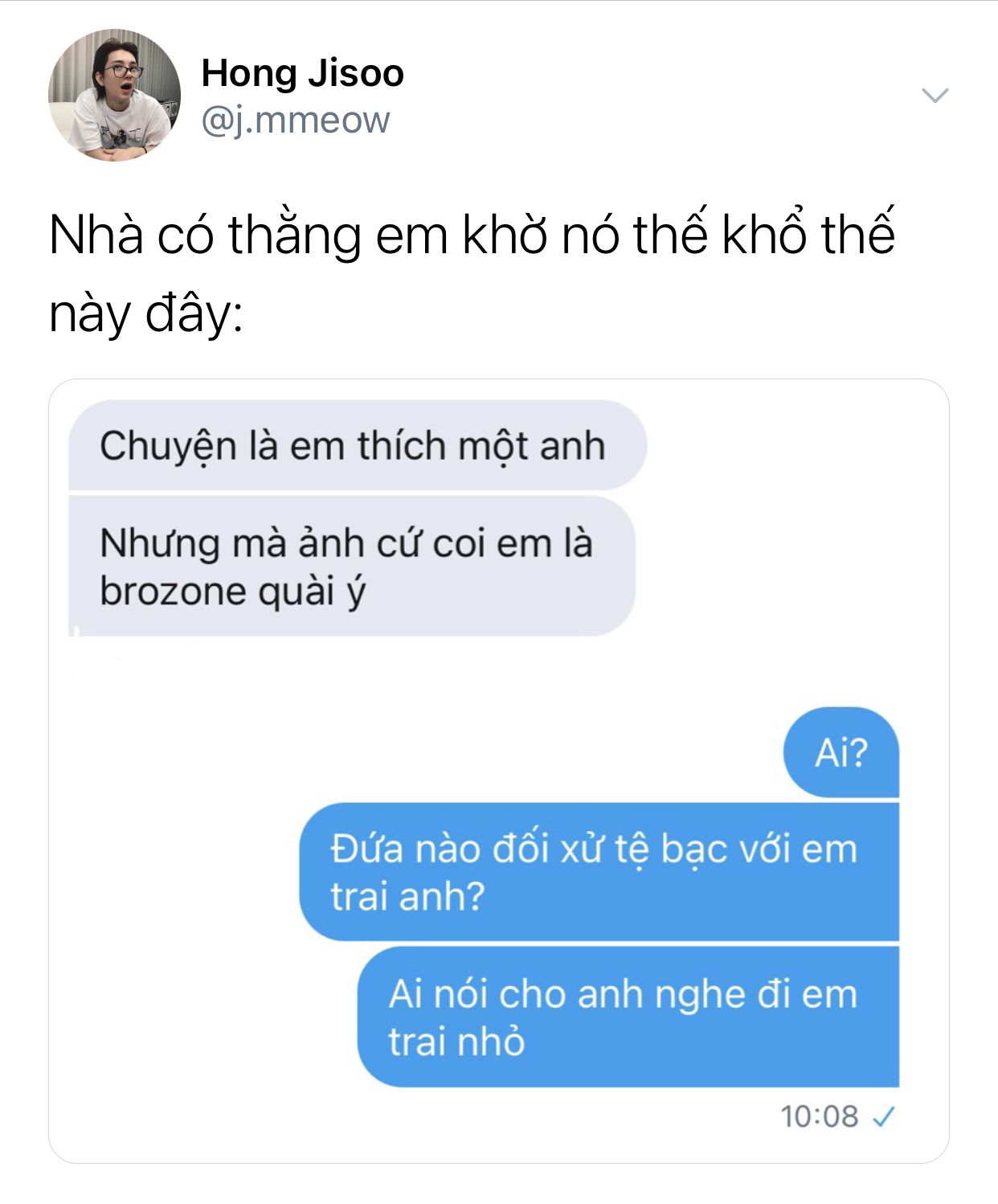The height and width of the screenshot is (1204, 998).
Task: Tap the small blue 'Ai?' bubble
Action: 841,752
